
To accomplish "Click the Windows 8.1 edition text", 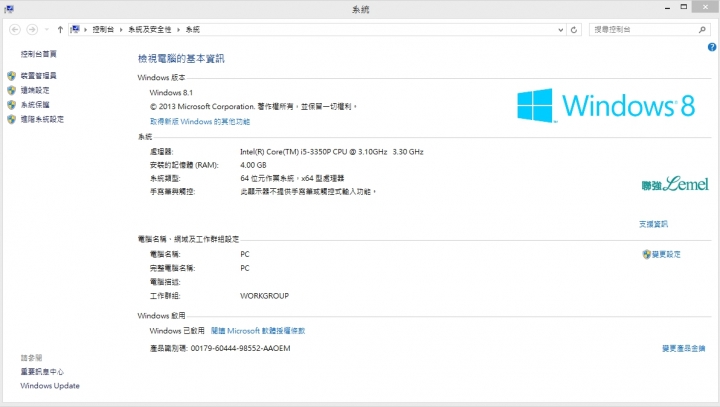I will pos(171,92).
